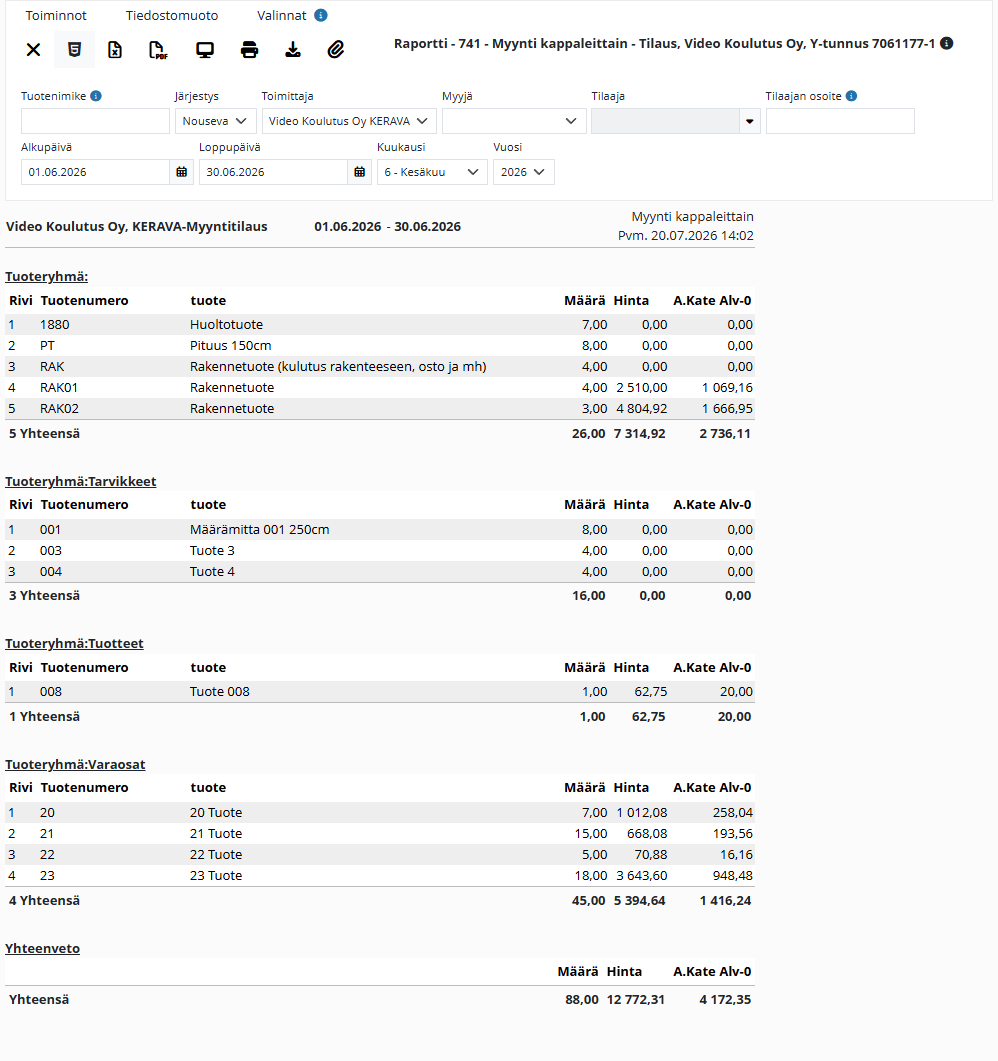Export report as PDF icon

[158, 49]
